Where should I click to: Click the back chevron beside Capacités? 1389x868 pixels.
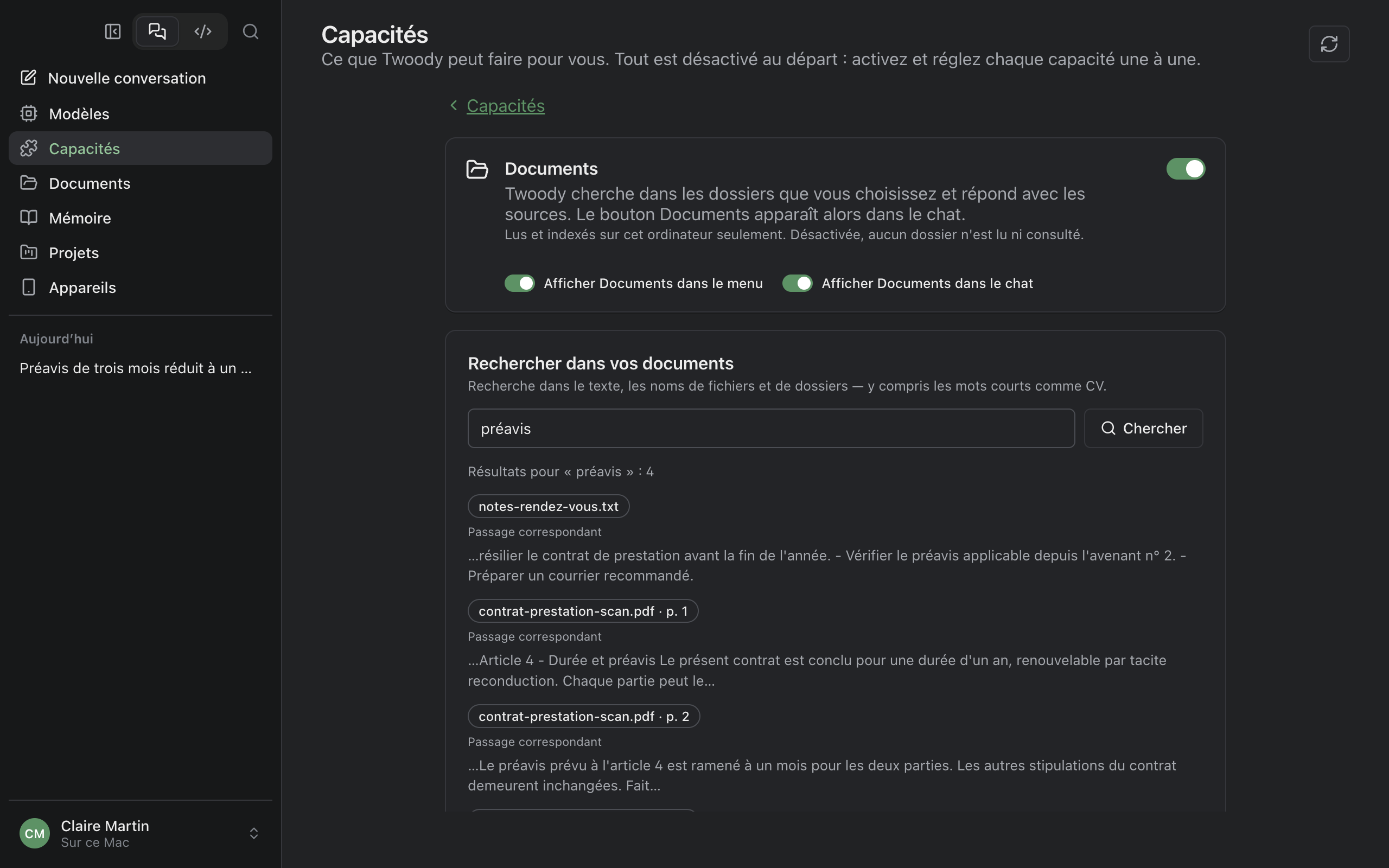click(x=454, y=105)
